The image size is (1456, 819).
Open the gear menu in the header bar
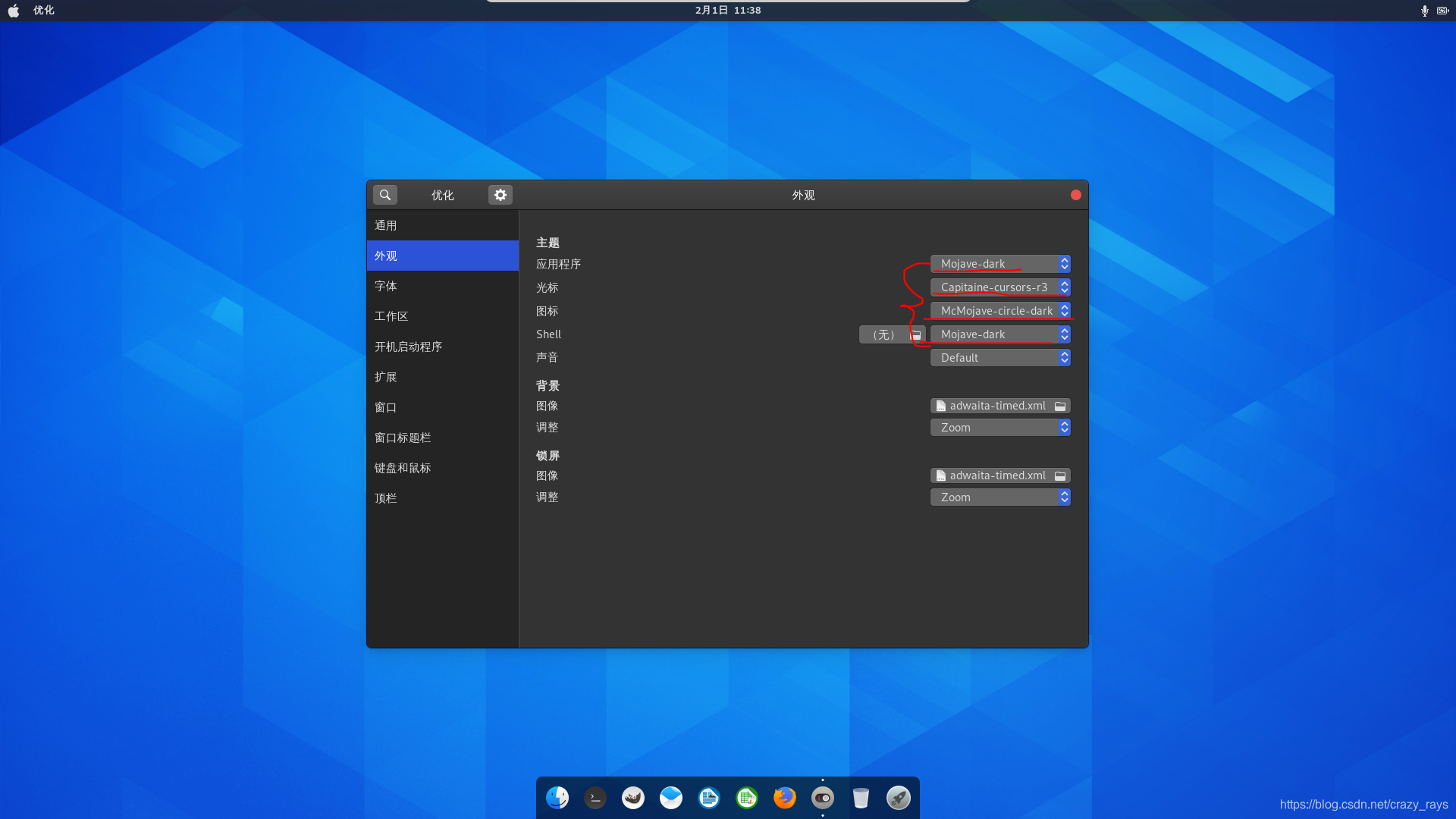coord(500,195)
